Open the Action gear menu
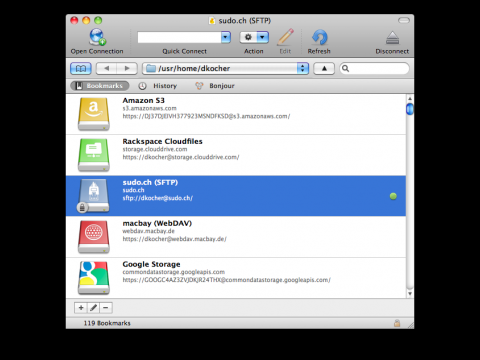 [254, 37]
